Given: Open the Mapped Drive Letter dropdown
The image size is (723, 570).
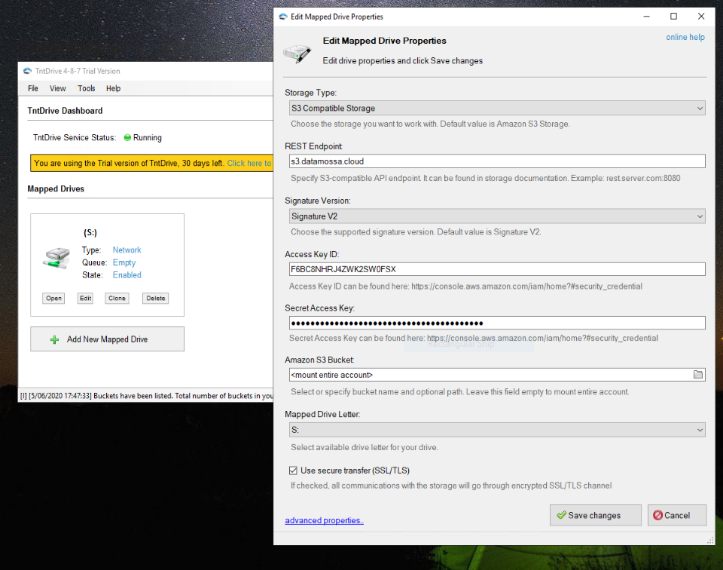Looking at the screenshot, I should pos(497,430).
